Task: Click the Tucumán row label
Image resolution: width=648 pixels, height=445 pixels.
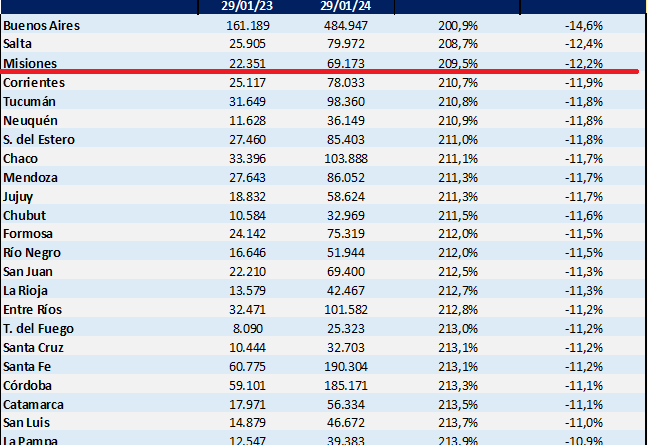Action: coord(30,101)
